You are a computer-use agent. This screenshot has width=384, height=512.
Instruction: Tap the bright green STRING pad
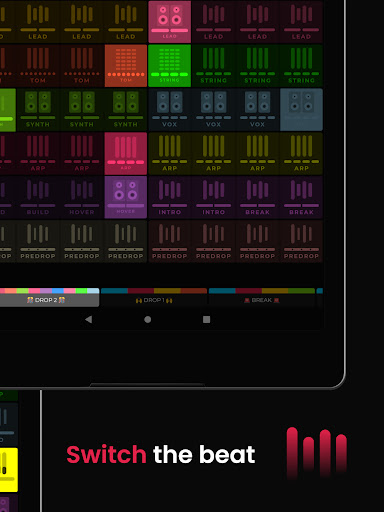point(169,66)
